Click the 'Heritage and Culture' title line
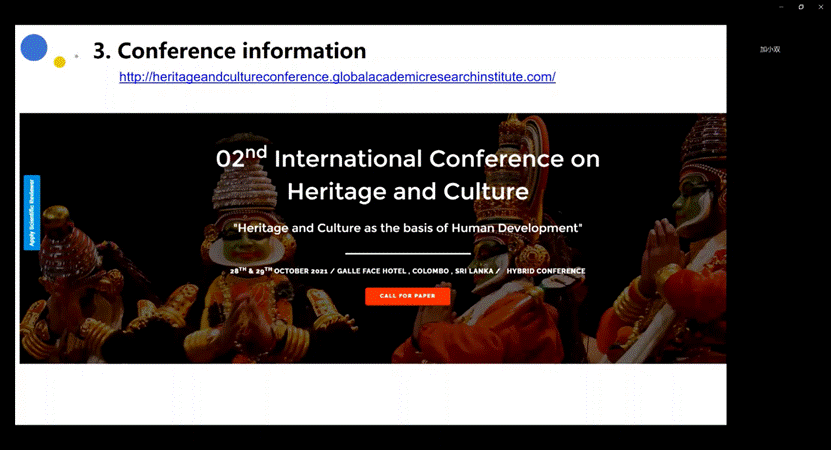 (x=407, y=190)
